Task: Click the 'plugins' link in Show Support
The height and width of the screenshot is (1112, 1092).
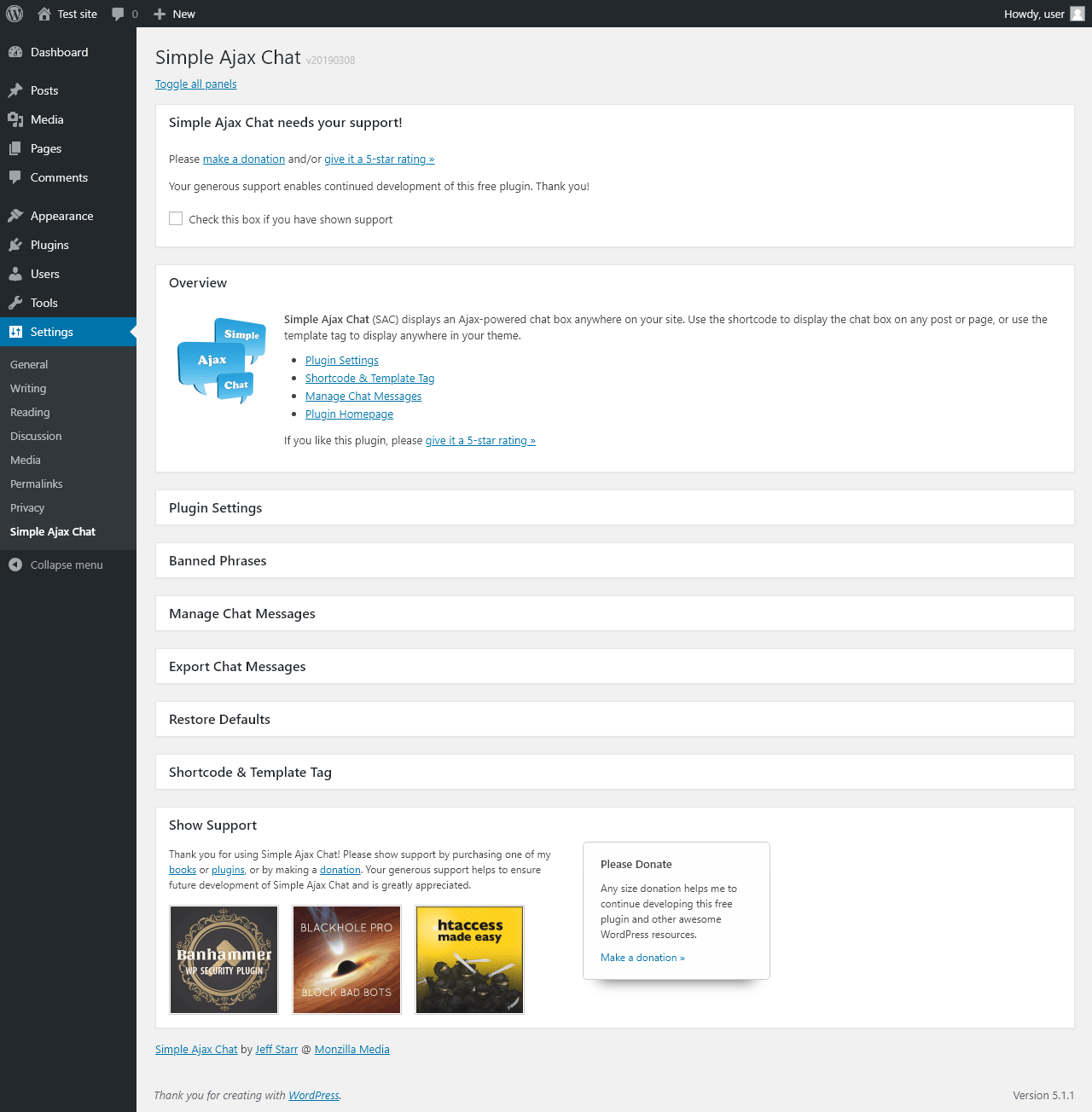Action: (228, 870)
